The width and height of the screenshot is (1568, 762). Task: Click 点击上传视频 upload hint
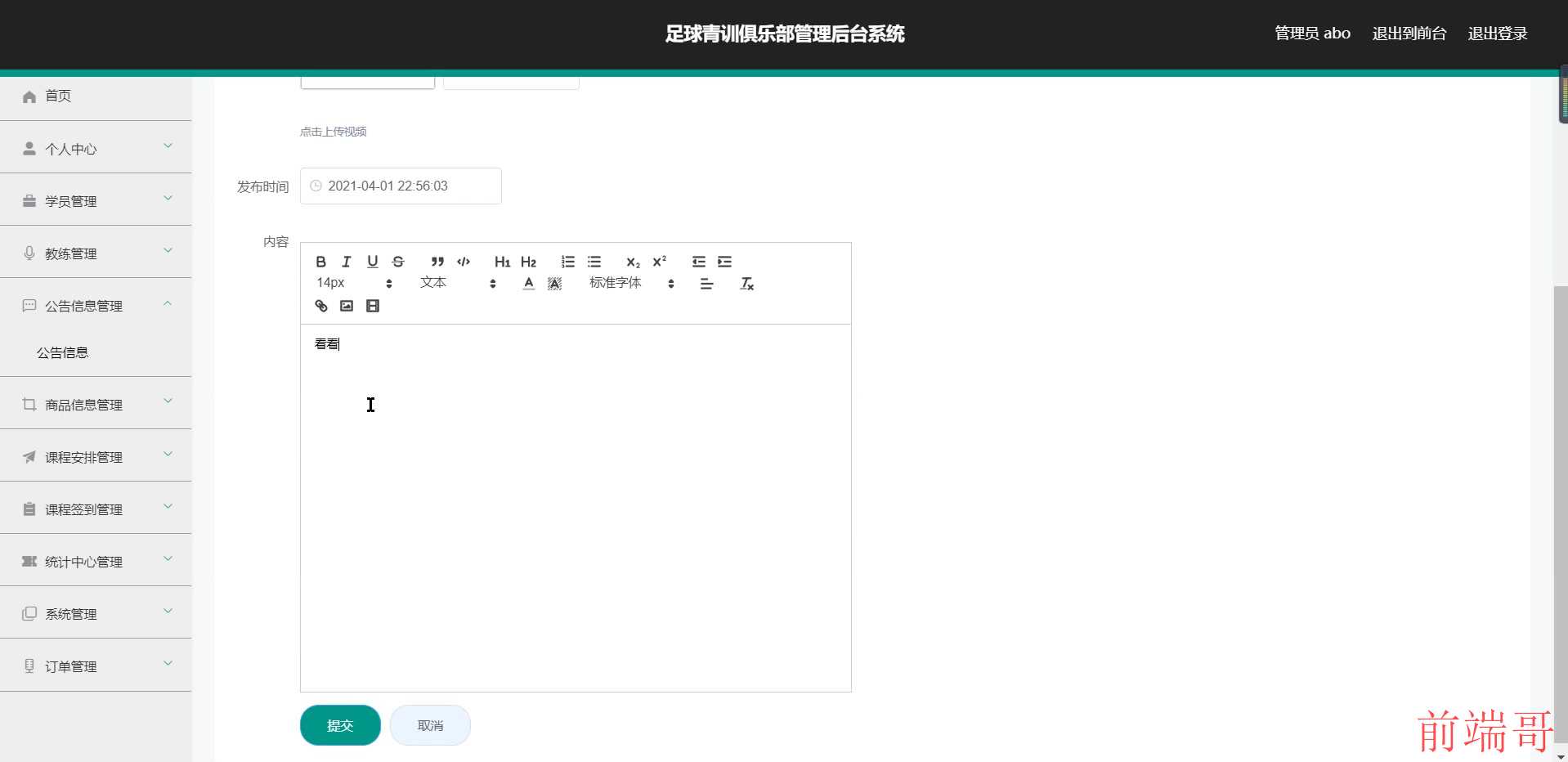(x=333, y=132)
